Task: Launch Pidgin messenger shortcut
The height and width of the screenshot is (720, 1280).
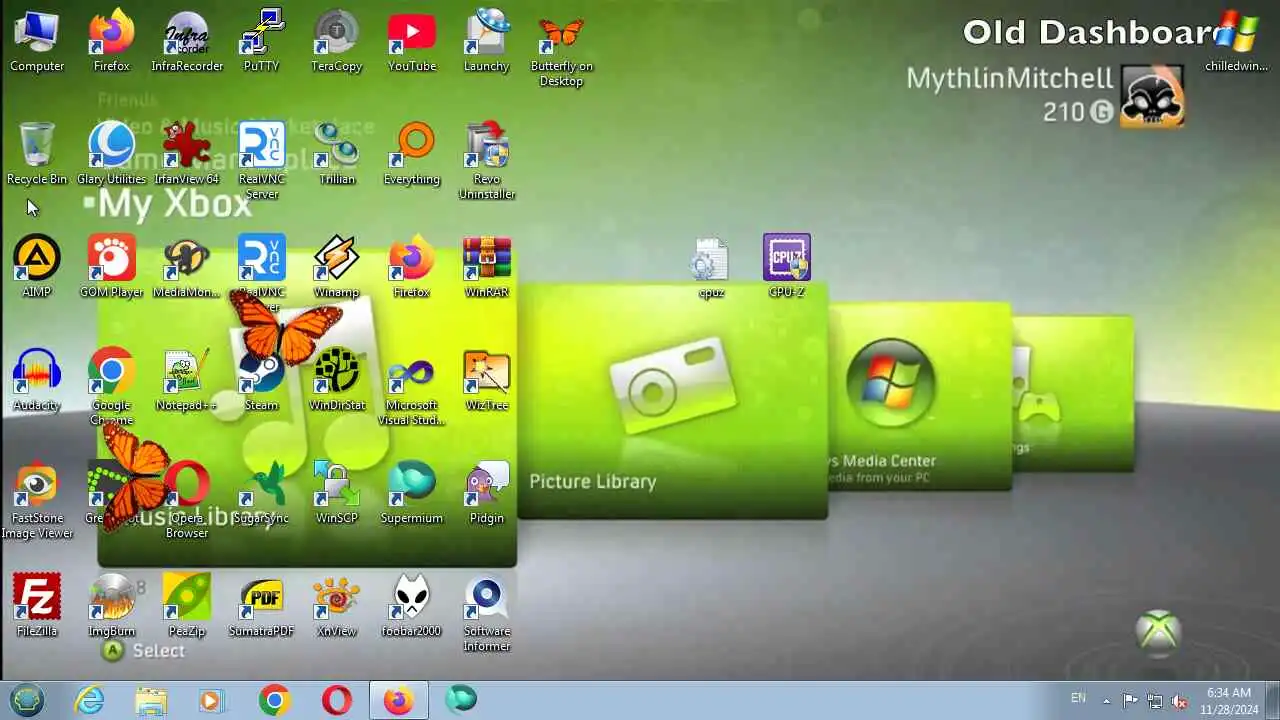Action: [x=486, y=493]
